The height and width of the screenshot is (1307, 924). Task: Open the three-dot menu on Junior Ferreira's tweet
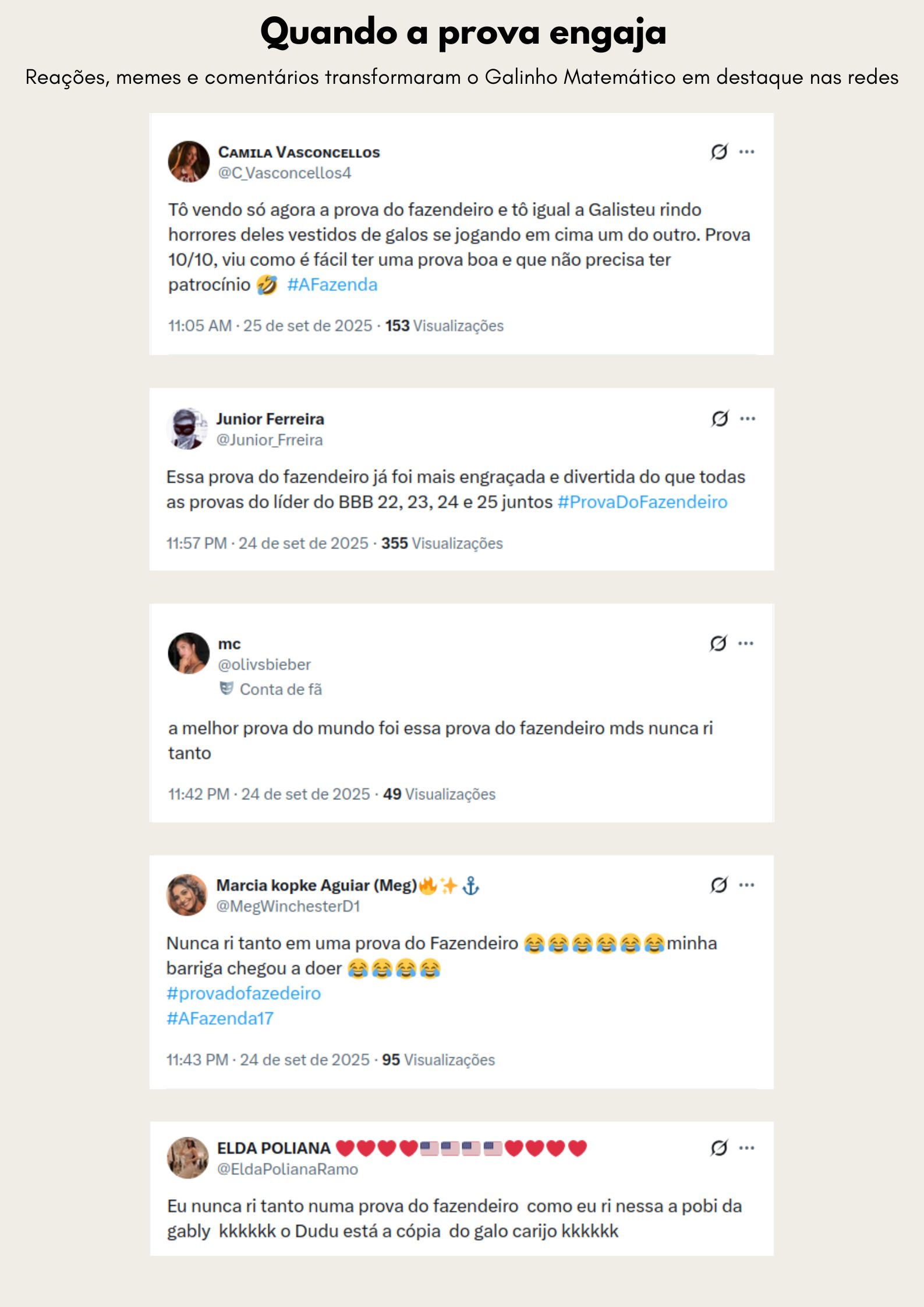[748, 419]
